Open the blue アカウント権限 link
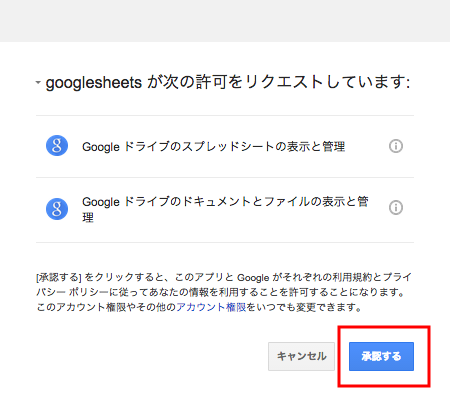450x409 pixels. click(211, 307)
